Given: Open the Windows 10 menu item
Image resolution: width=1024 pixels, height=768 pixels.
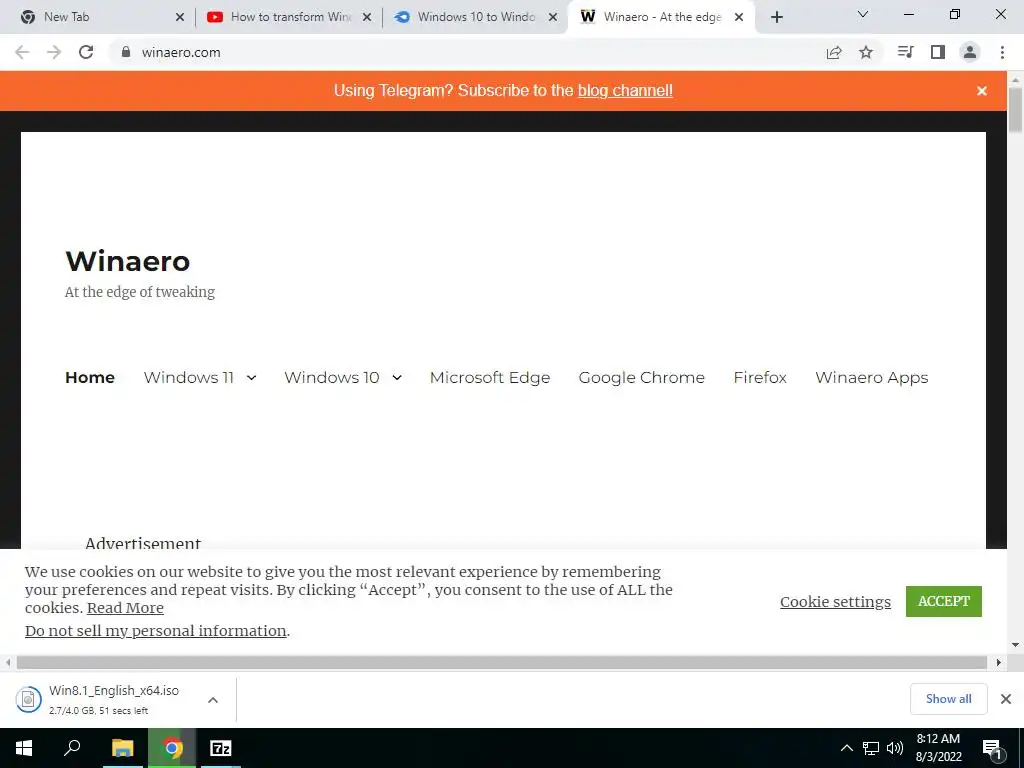Looking at the screenshot, I should pos(332,377).
